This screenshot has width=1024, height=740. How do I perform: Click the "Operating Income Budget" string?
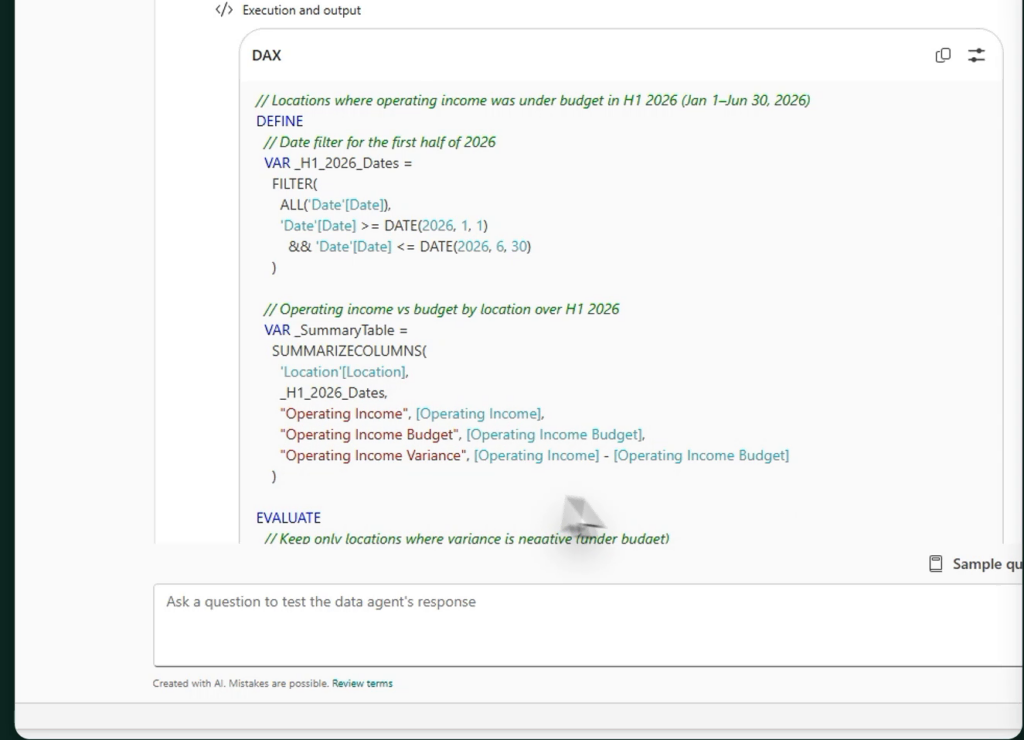coord(370,435)
